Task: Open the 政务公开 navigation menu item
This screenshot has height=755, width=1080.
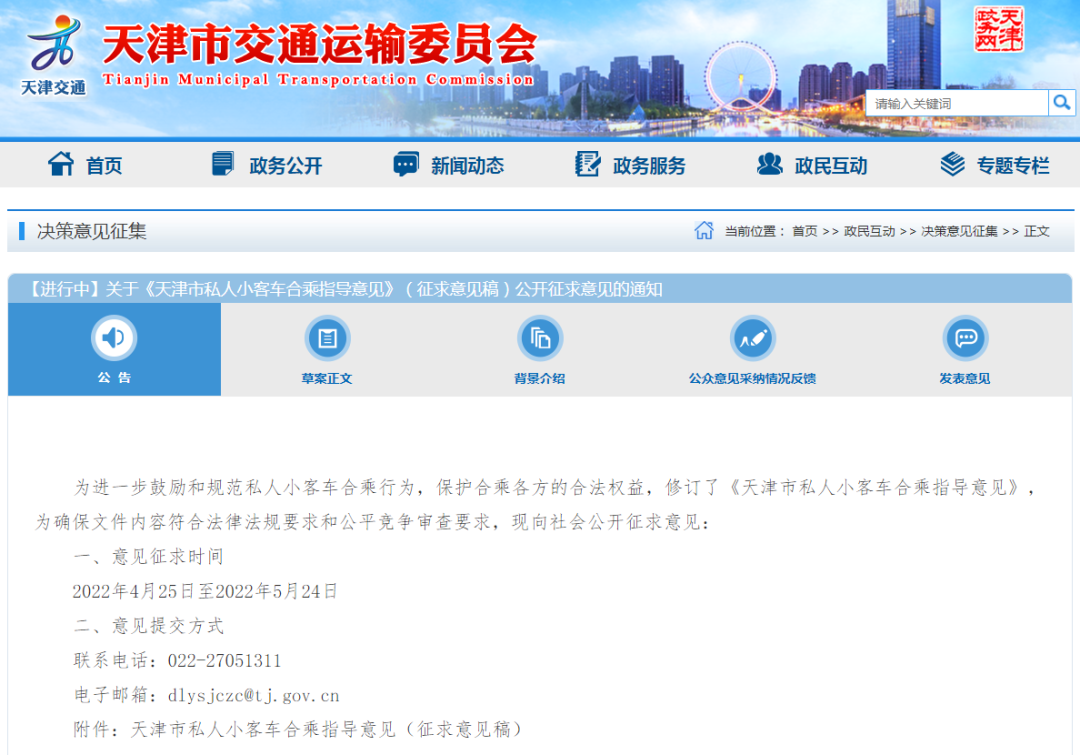Action: pos(286,166)
